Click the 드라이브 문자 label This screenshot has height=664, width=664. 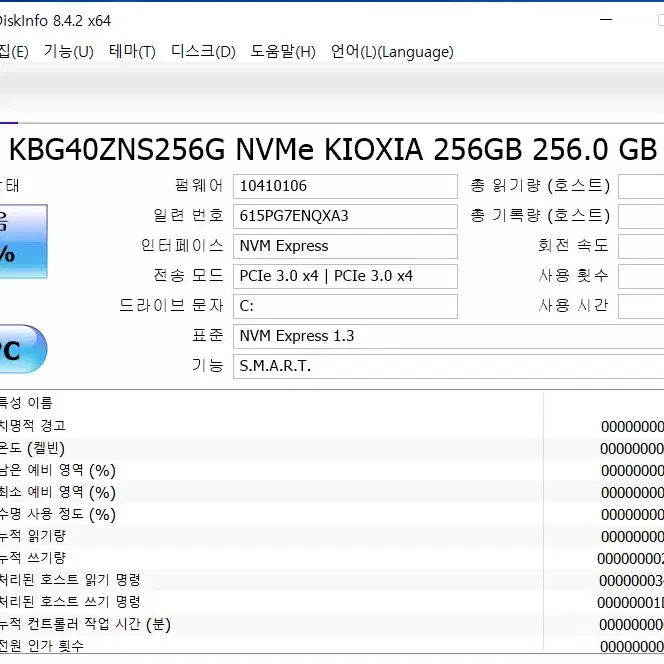(x=171, y=305)
